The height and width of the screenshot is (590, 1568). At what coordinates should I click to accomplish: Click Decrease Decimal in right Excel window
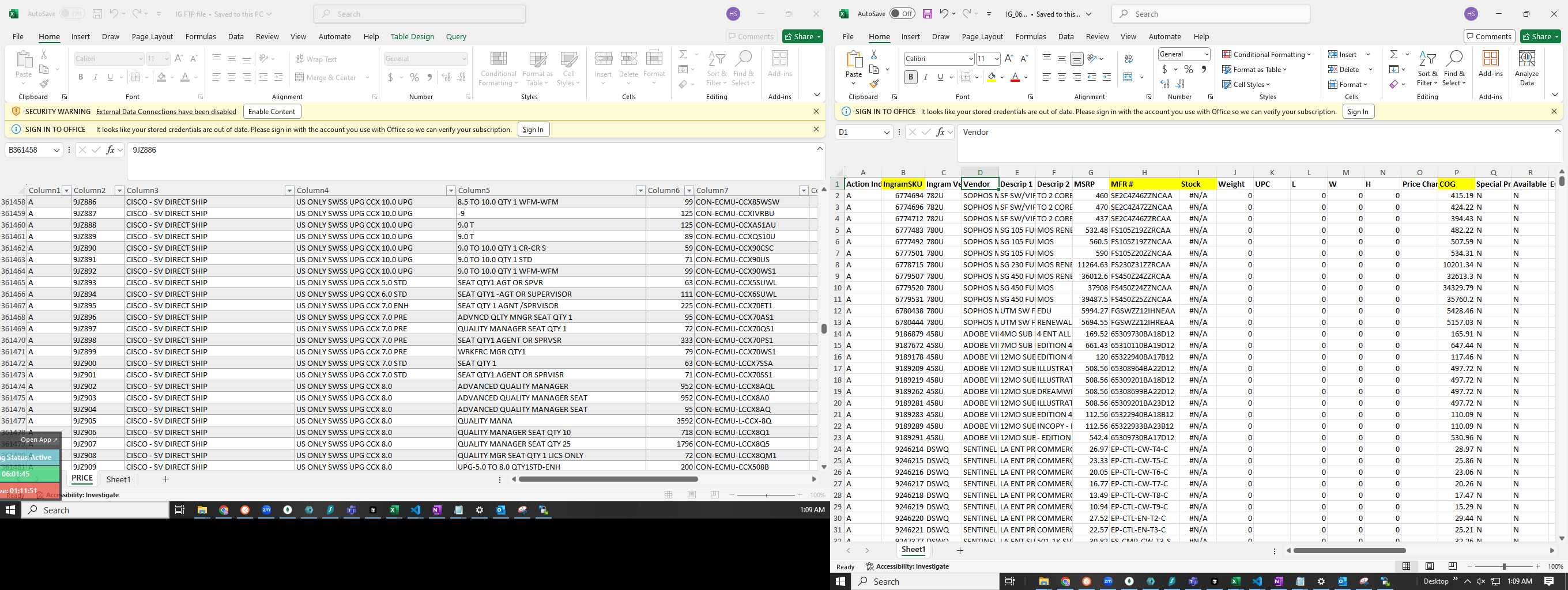coord(1180,84)
